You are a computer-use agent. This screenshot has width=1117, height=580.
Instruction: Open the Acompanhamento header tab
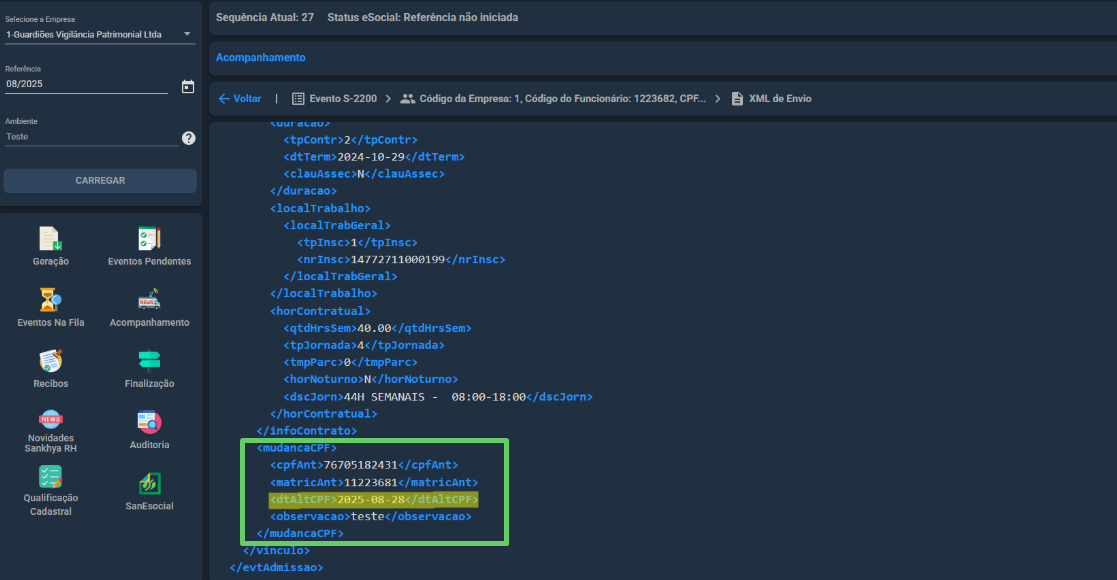pos(261,58)
